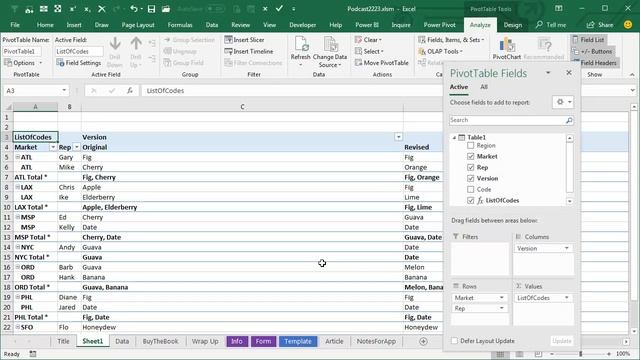Open ListOfCodes dropdown in Values area
This screenshot has height=360, width=640.
(x=567, y=298)
